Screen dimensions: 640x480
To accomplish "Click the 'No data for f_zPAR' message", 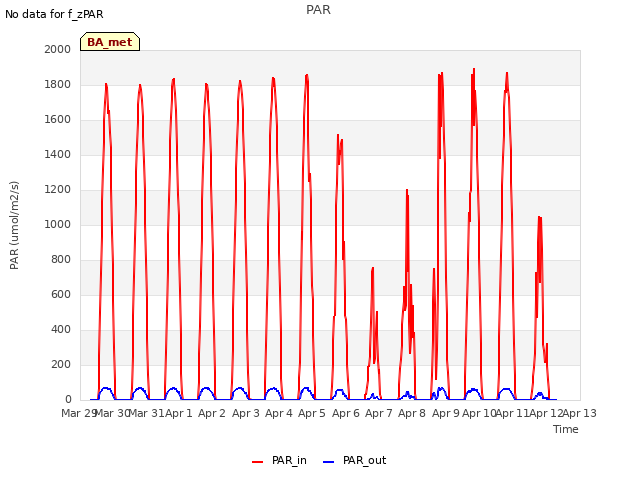I will 54,14.
